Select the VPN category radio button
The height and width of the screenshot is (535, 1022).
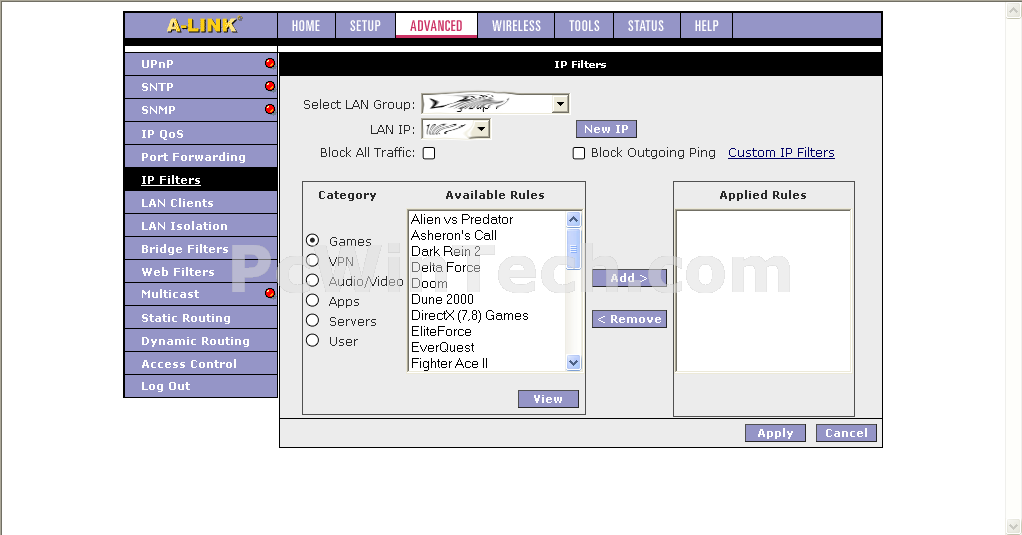pyautogui.click(x=313, y=261)
